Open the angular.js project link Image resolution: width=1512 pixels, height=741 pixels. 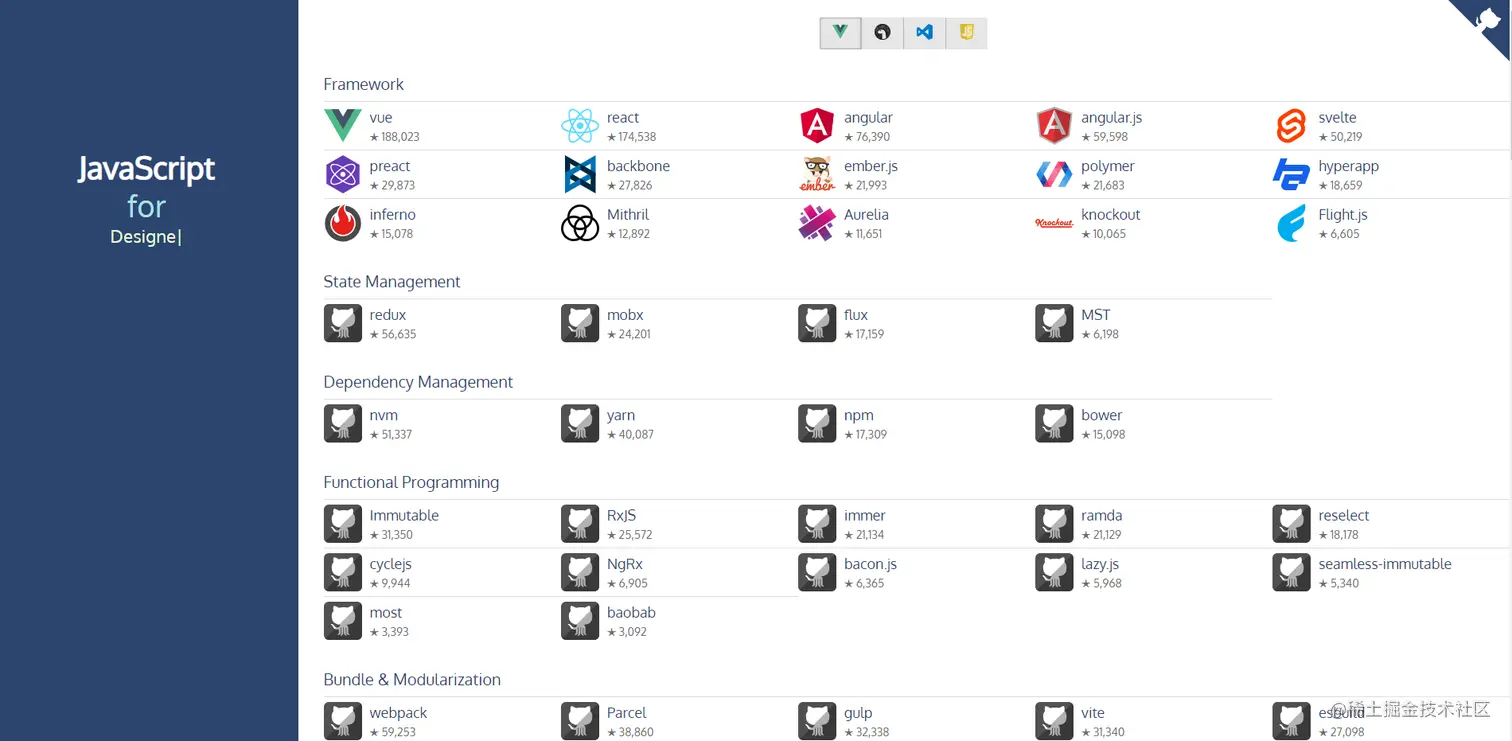(x=1111, y=118)
